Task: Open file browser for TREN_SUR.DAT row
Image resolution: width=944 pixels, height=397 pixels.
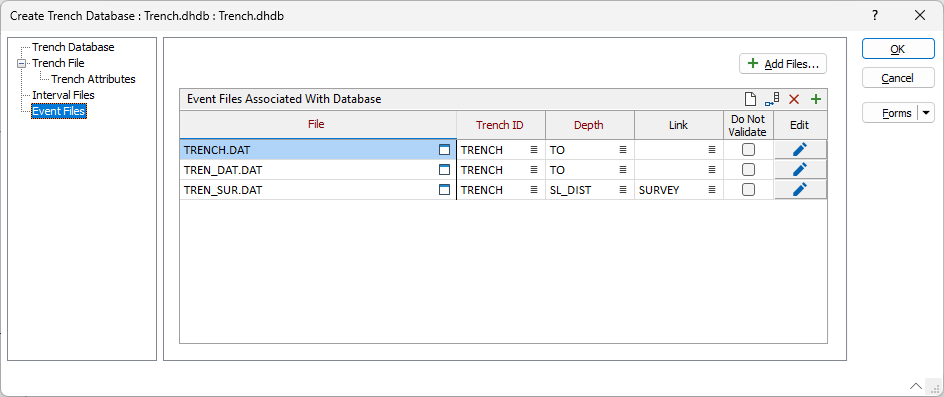Action: click(x=444, y=190)
